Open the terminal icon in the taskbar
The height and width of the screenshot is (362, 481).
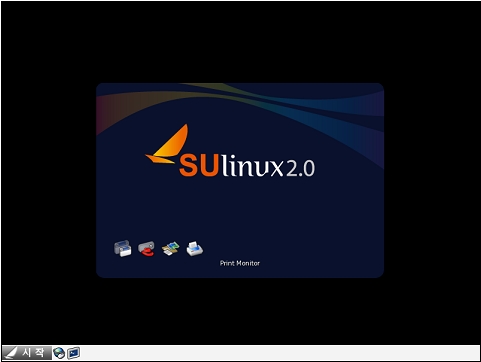pos(73,353)
